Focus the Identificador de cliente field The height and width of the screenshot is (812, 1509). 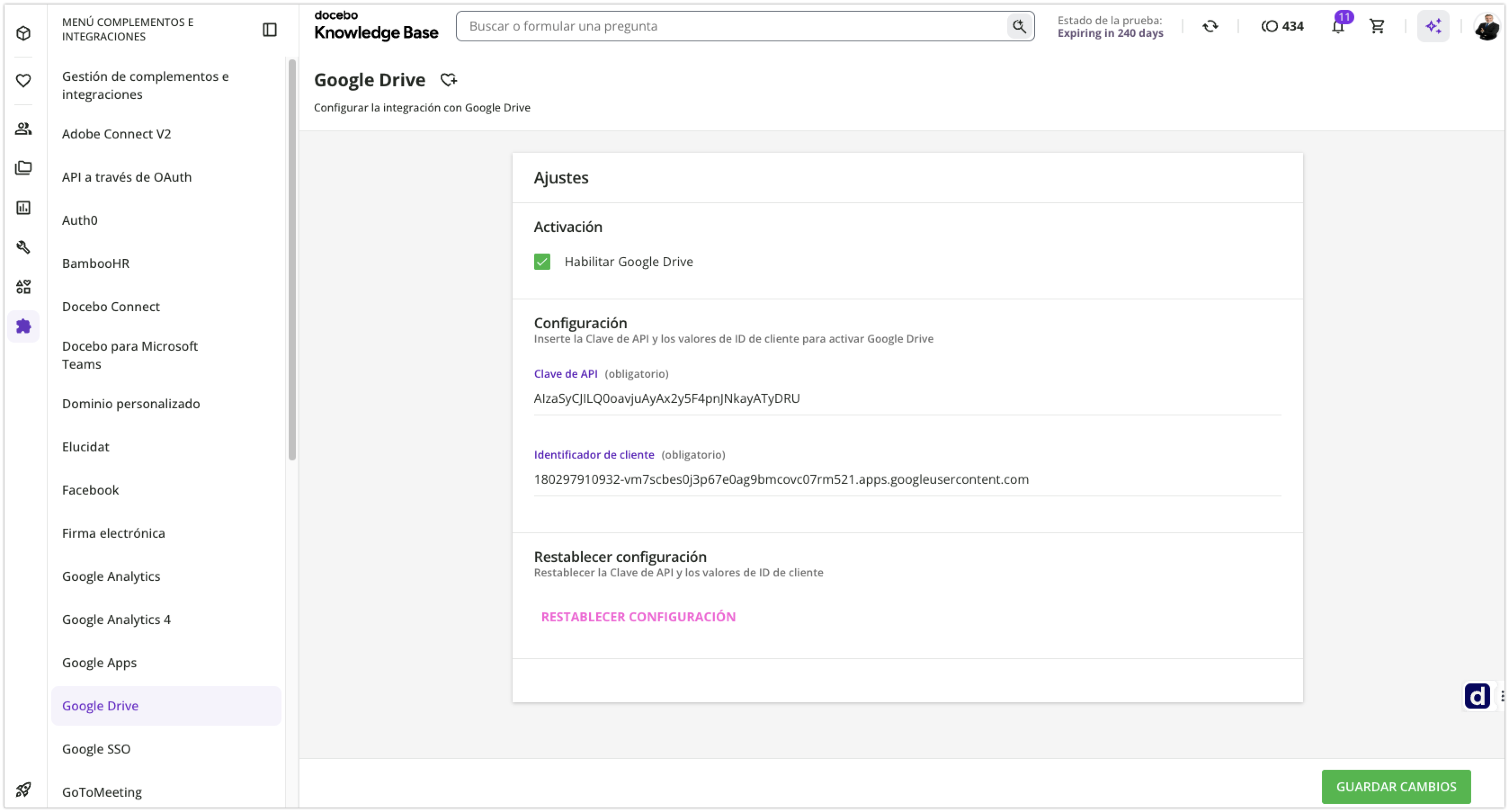tap(907, 479)
